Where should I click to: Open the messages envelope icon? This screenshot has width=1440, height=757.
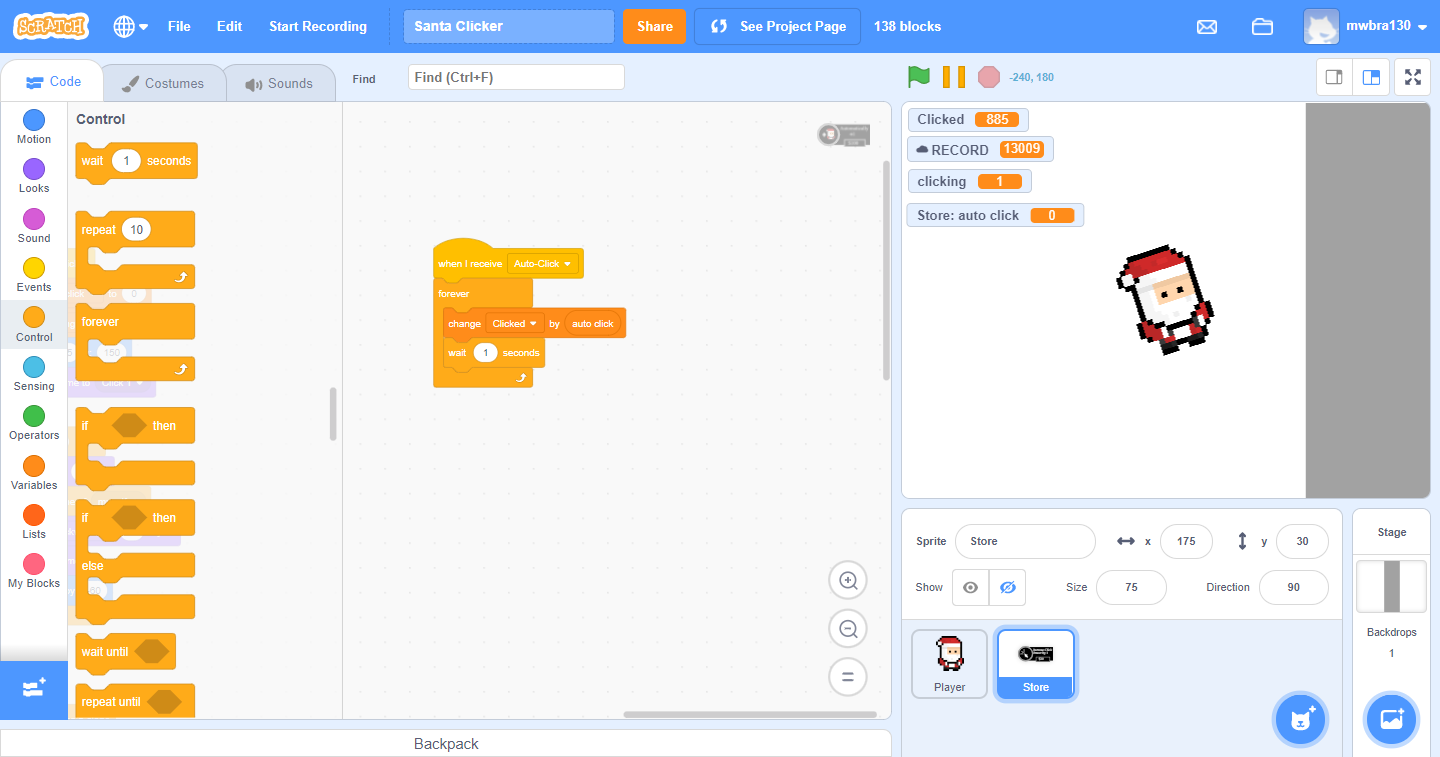(x=1207, y=26)
